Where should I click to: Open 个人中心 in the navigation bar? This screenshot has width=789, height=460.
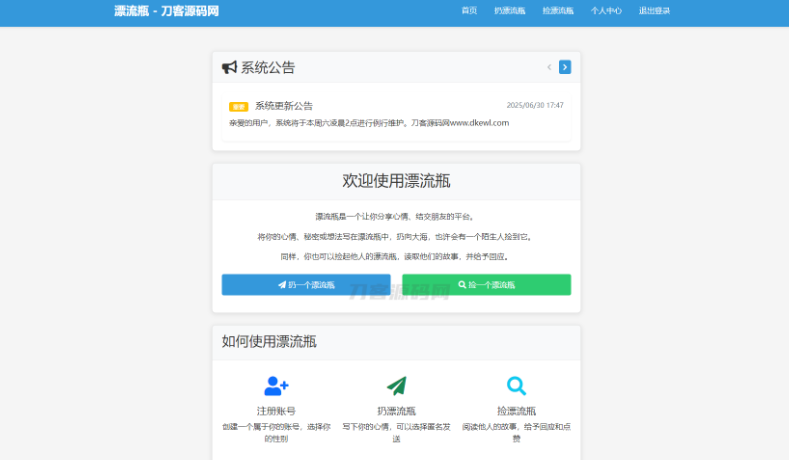click(606, 11)
